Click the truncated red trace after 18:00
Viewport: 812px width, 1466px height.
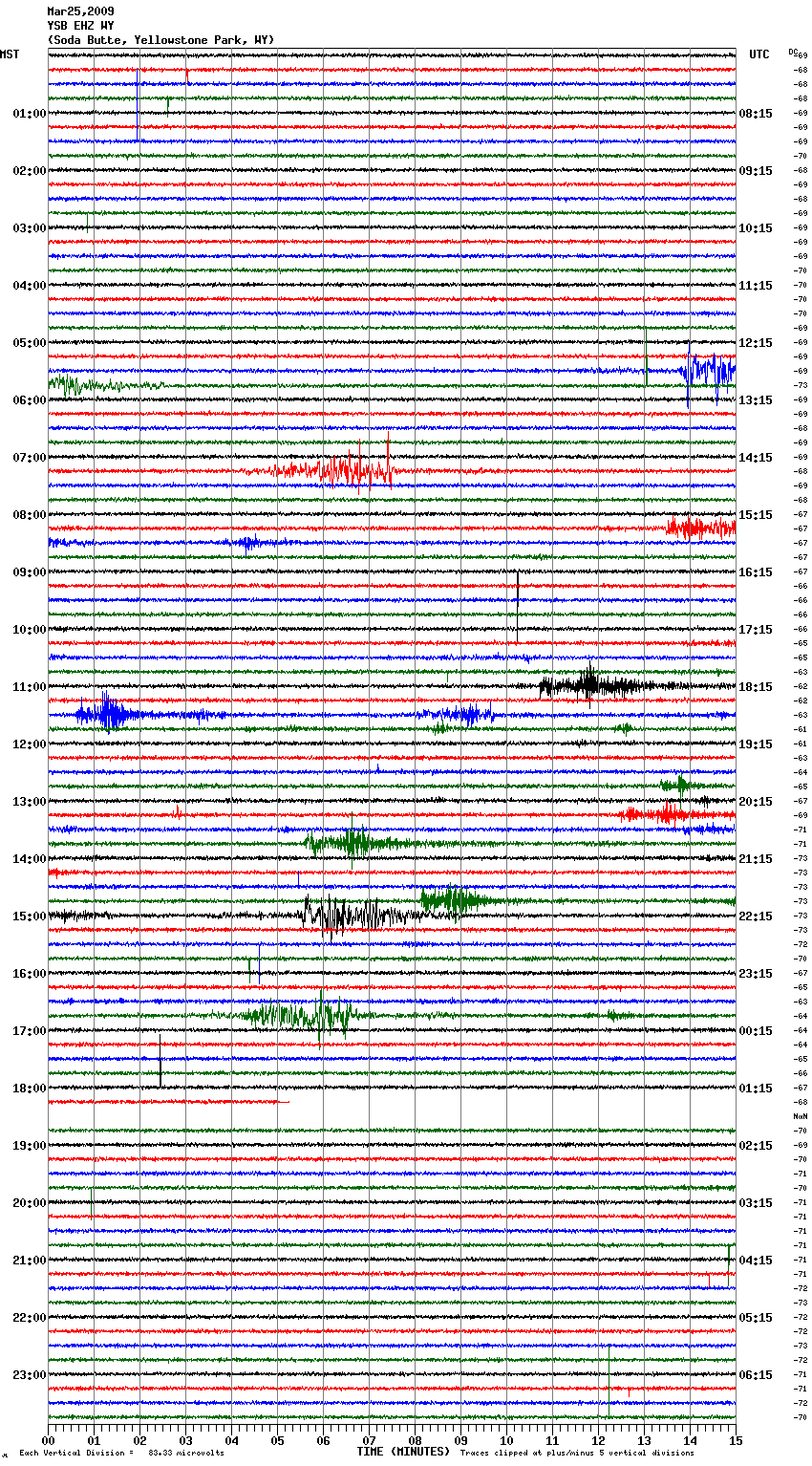[168, 1102]
